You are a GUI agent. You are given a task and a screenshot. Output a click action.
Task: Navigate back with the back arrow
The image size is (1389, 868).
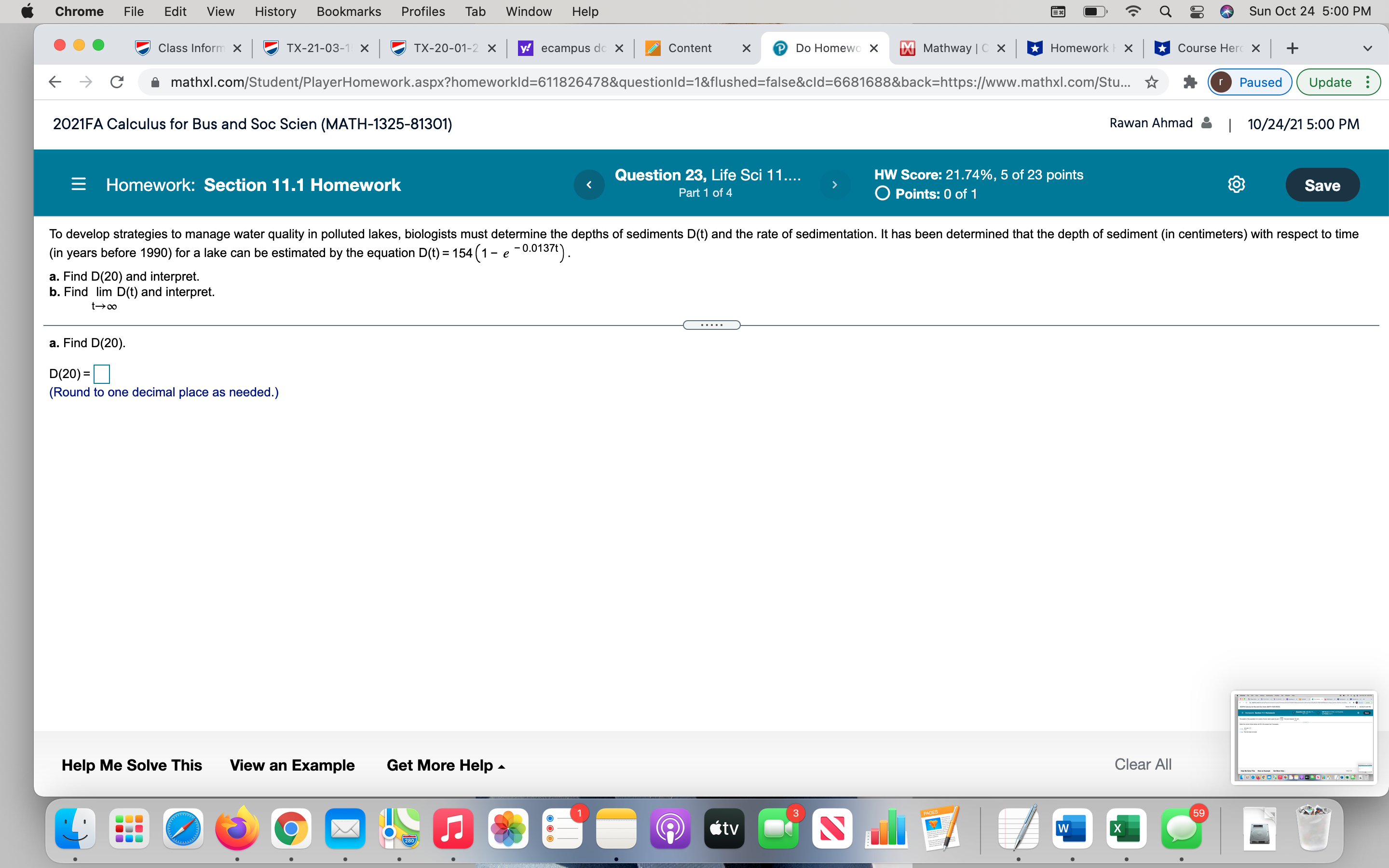(x=54, y=82)
